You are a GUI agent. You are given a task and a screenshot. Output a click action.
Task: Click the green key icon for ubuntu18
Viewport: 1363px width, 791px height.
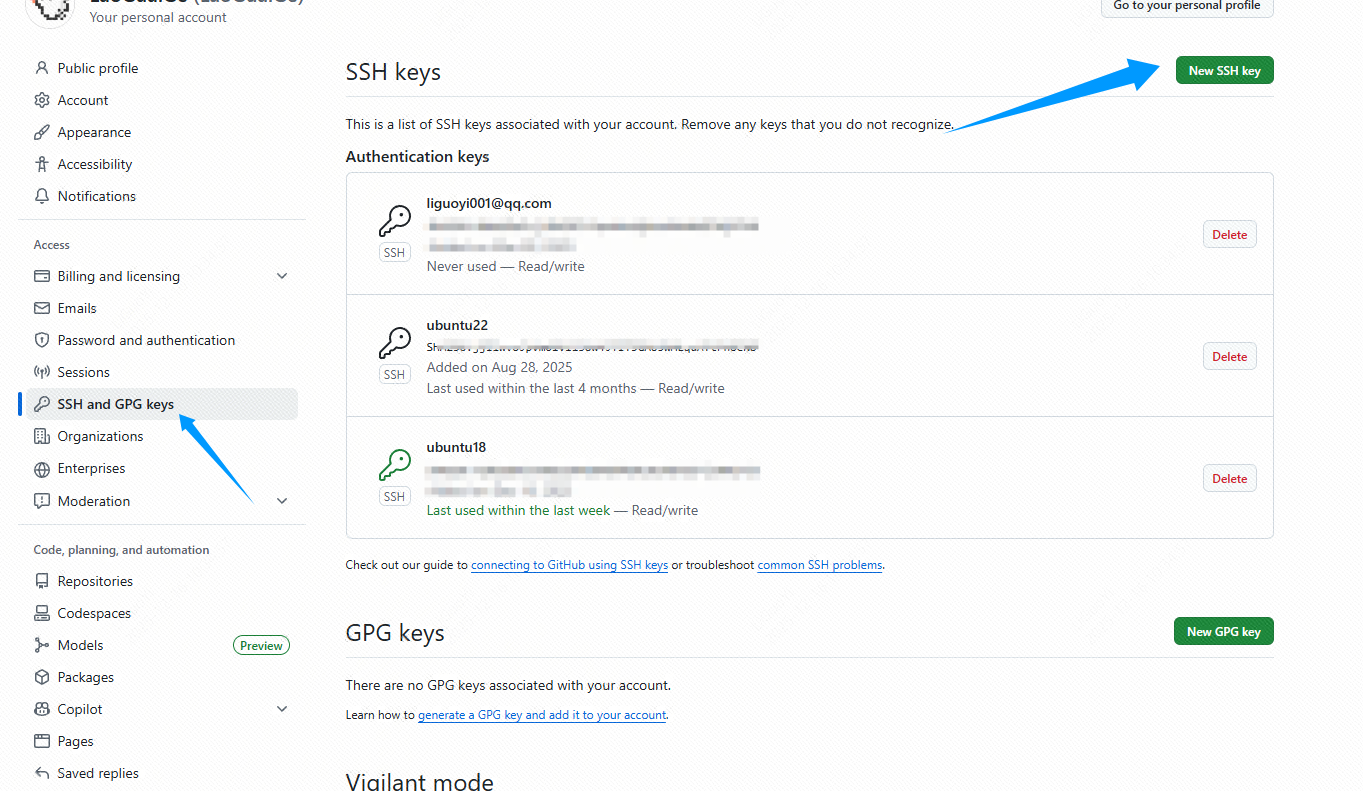pyautogui.click(x=394, y=465)
